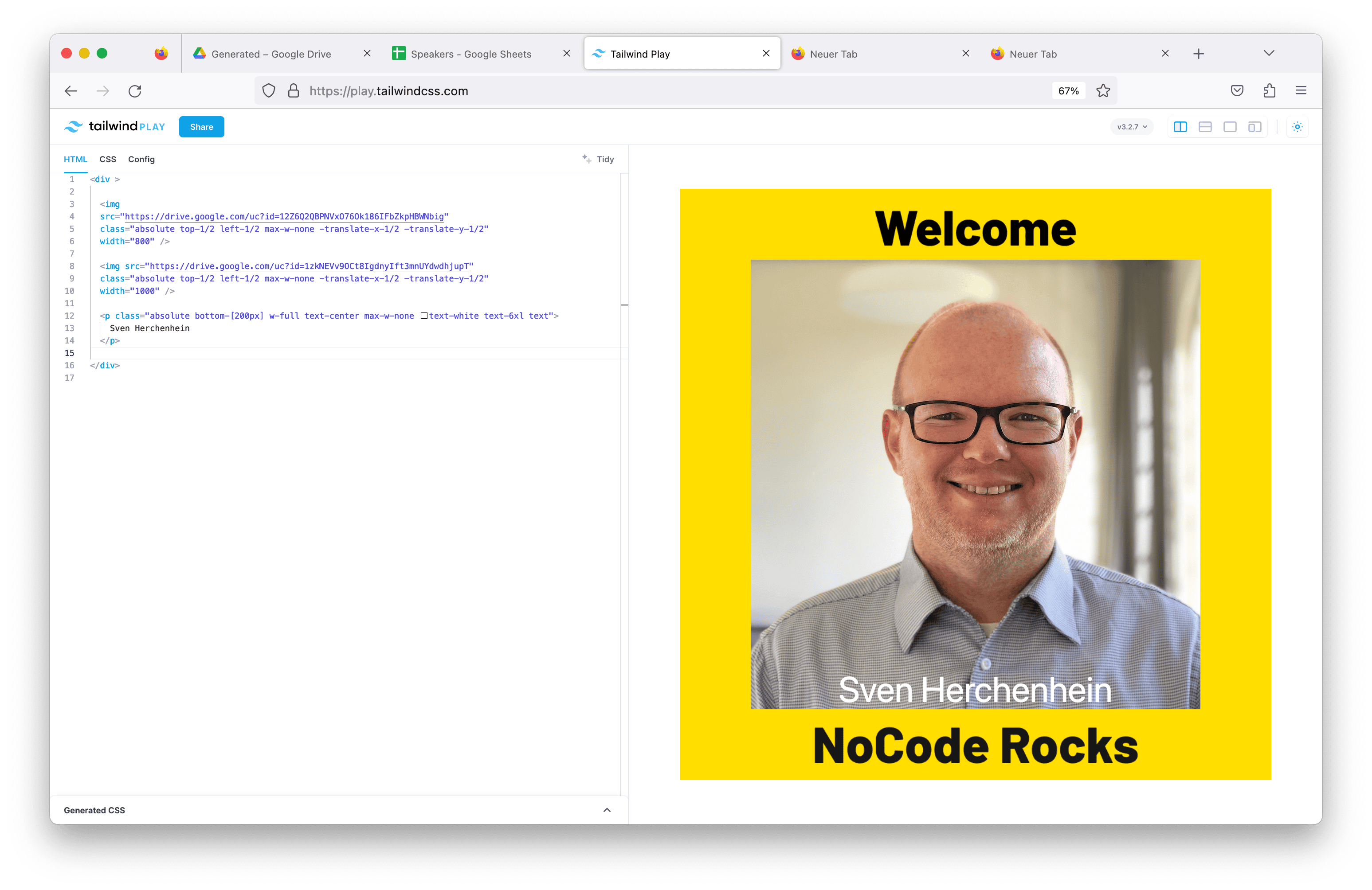The image size is (1372, 890).
Task: Select preview-only layout icon
Action: [1230, 127]
